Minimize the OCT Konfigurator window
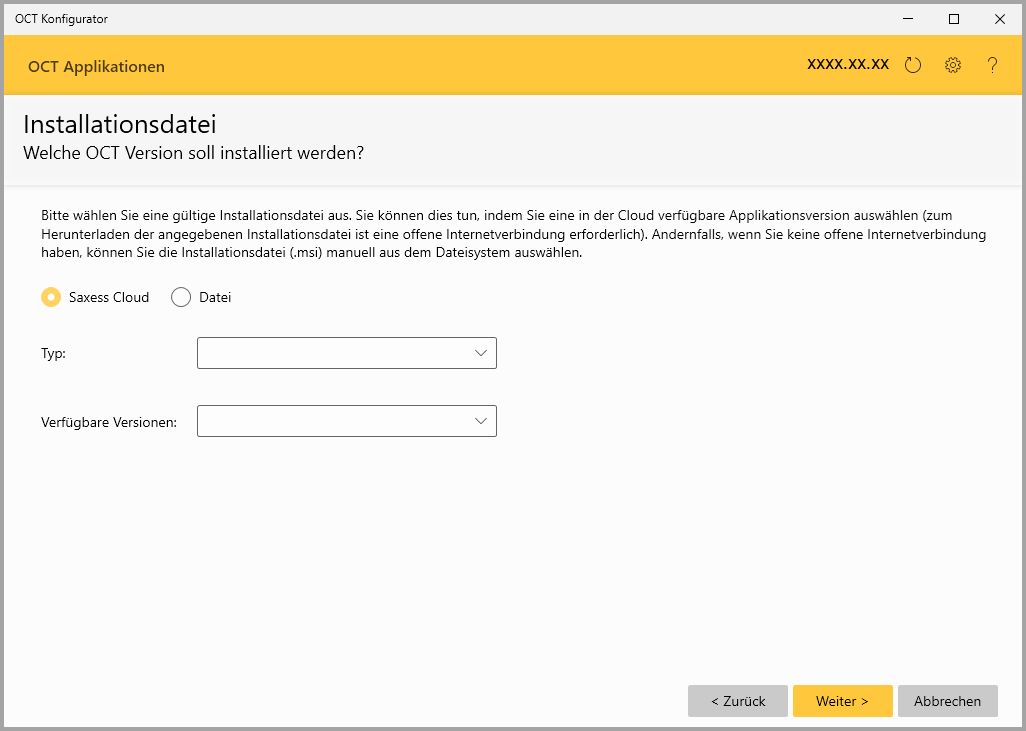Viewport: 1026px width, 731px height. click(x=908, y=19)
